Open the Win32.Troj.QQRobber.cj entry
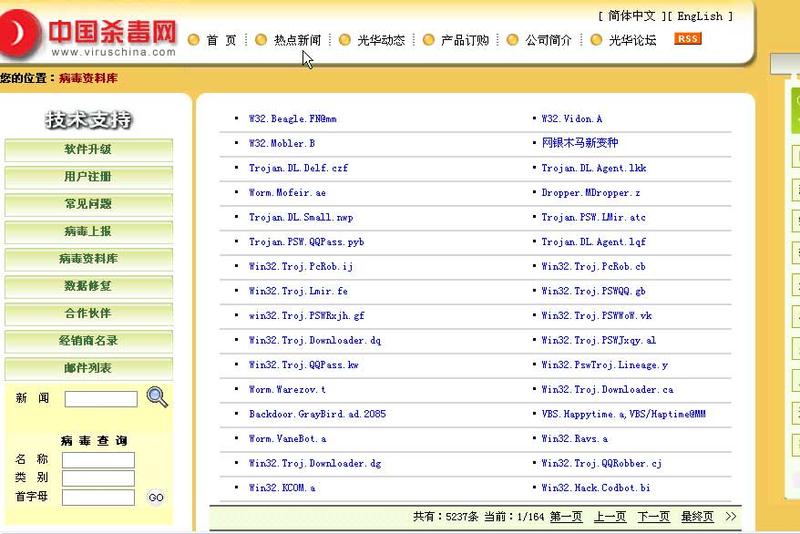The height and width of the screenshot is (534, 800). [602, 463]
